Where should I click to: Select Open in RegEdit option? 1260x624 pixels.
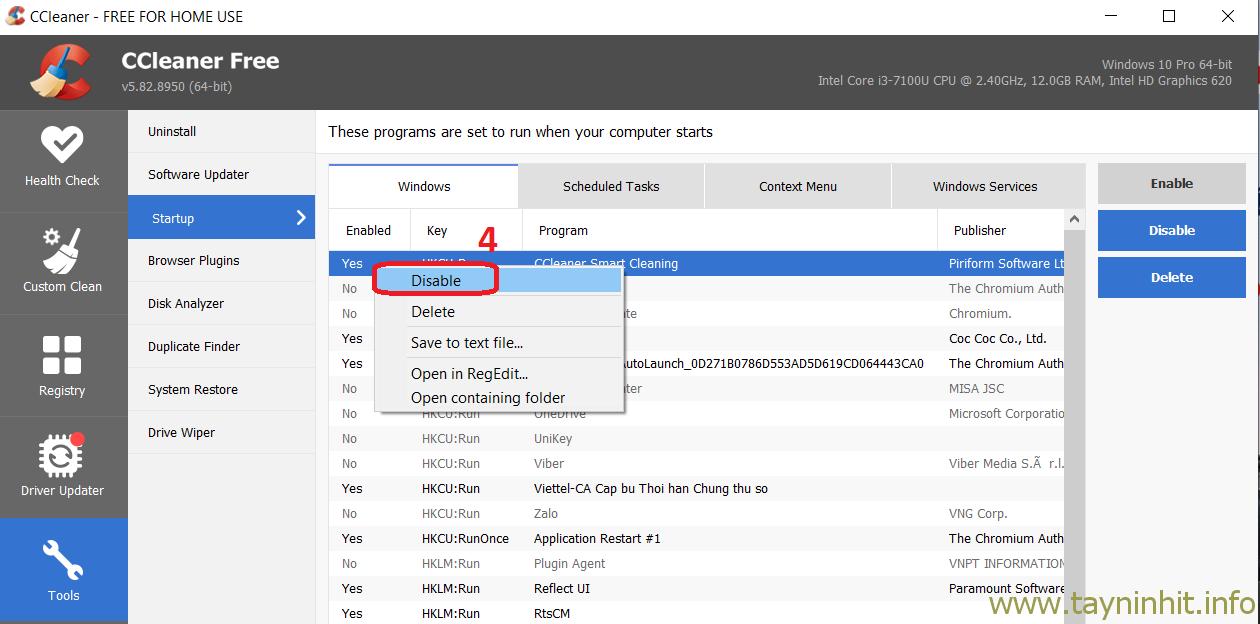(469, 374)
